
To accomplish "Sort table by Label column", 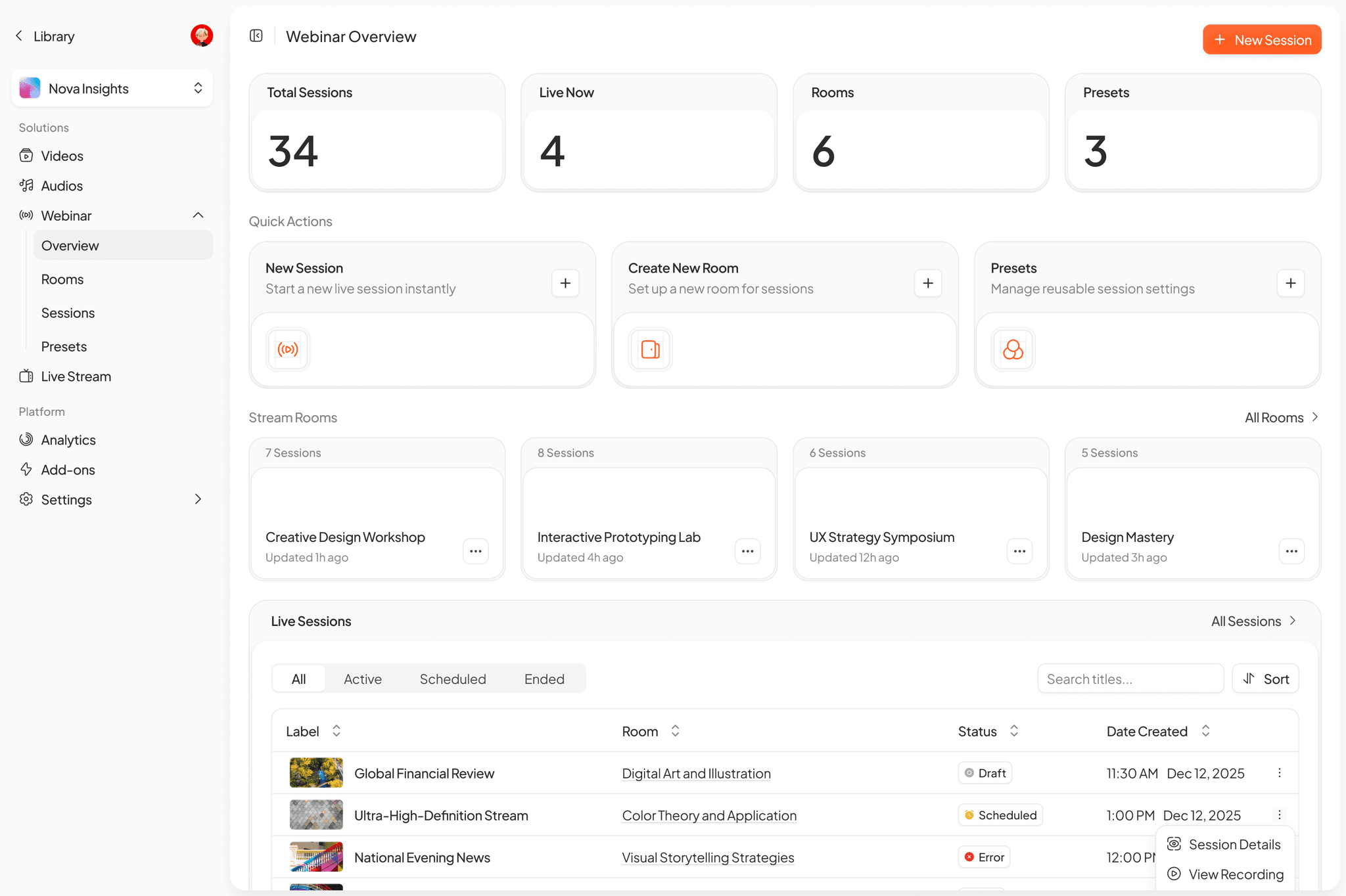I will [x=336, y=731].
